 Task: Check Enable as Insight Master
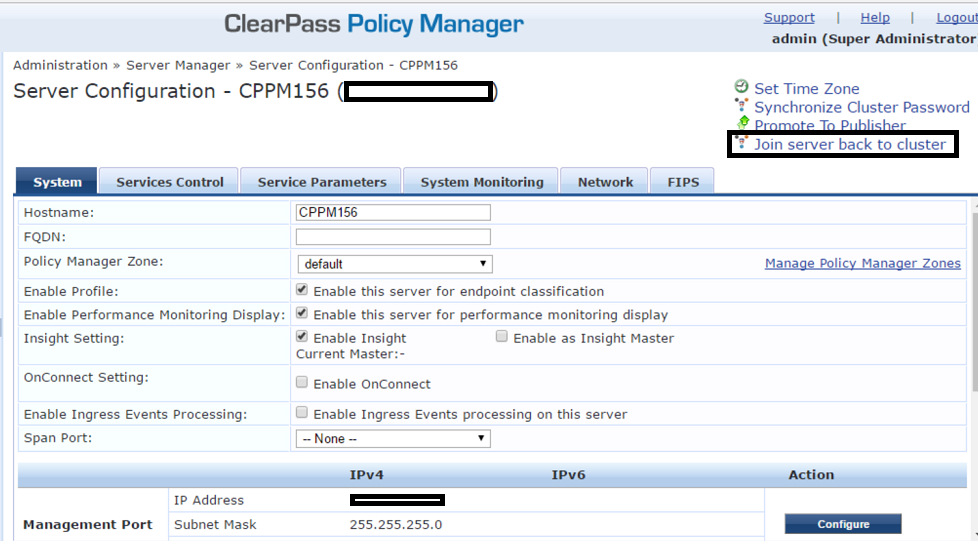[501, 336]
